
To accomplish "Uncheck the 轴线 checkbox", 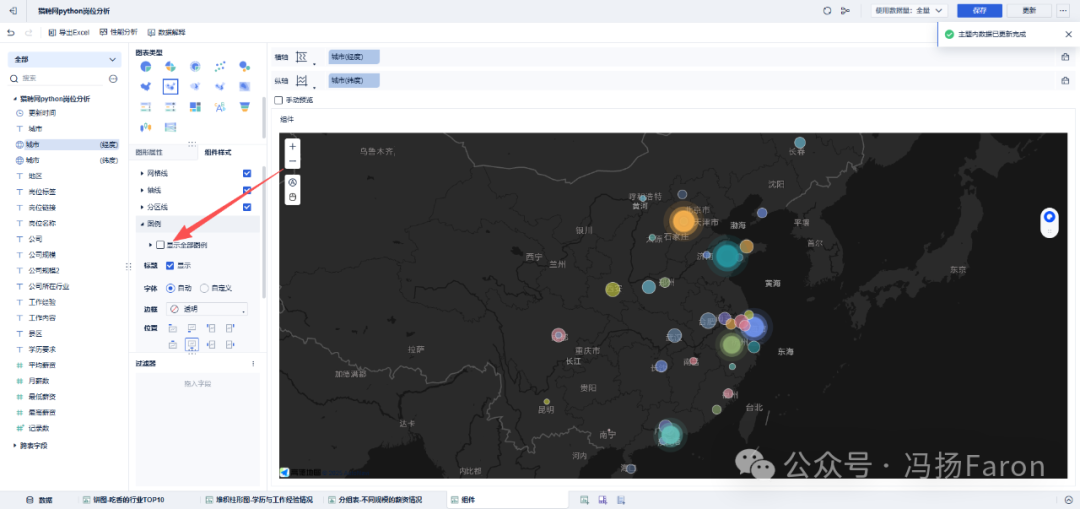I will (x=247, y=190).
